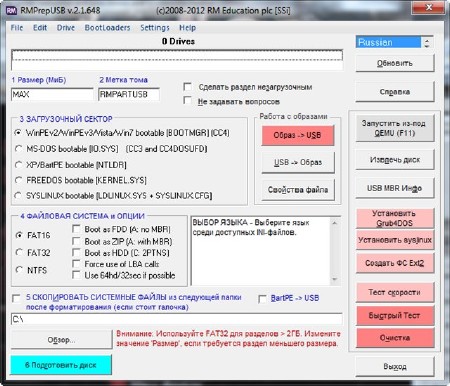450x386 pixels.
Task: Click the size field containing MAX
Action: click(x=52, y=94)
